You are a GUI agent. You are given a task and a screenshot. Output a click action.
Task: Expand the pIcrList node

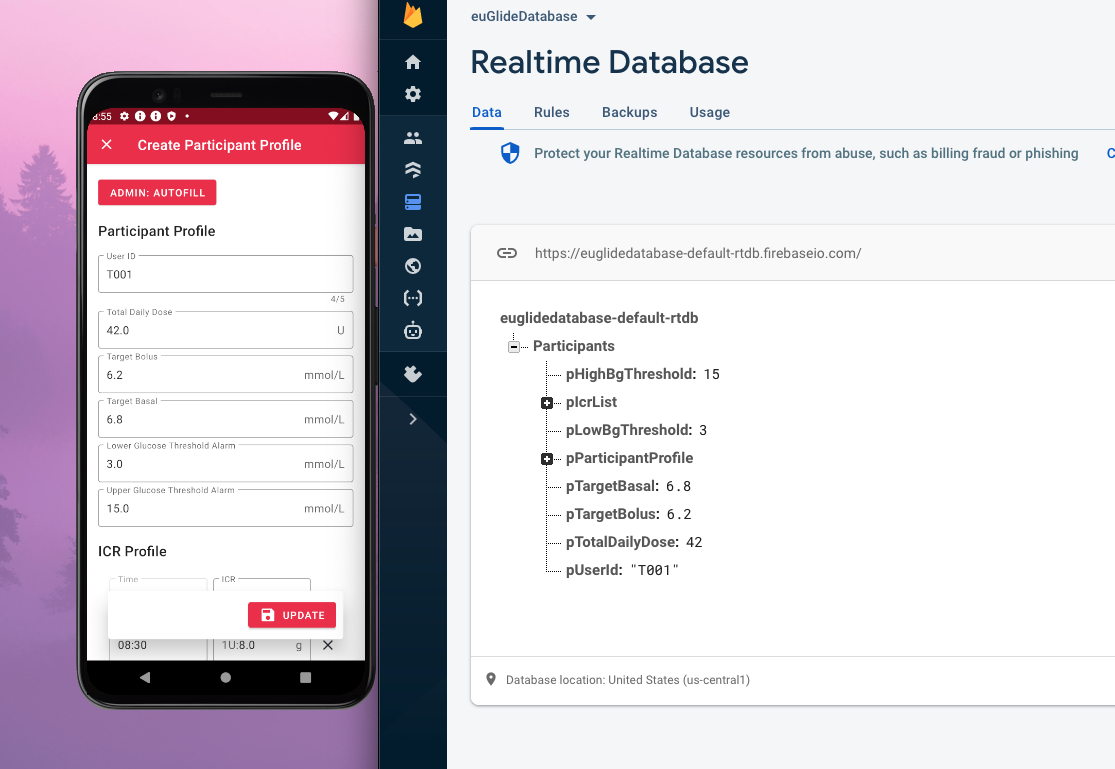coord(547,403)
